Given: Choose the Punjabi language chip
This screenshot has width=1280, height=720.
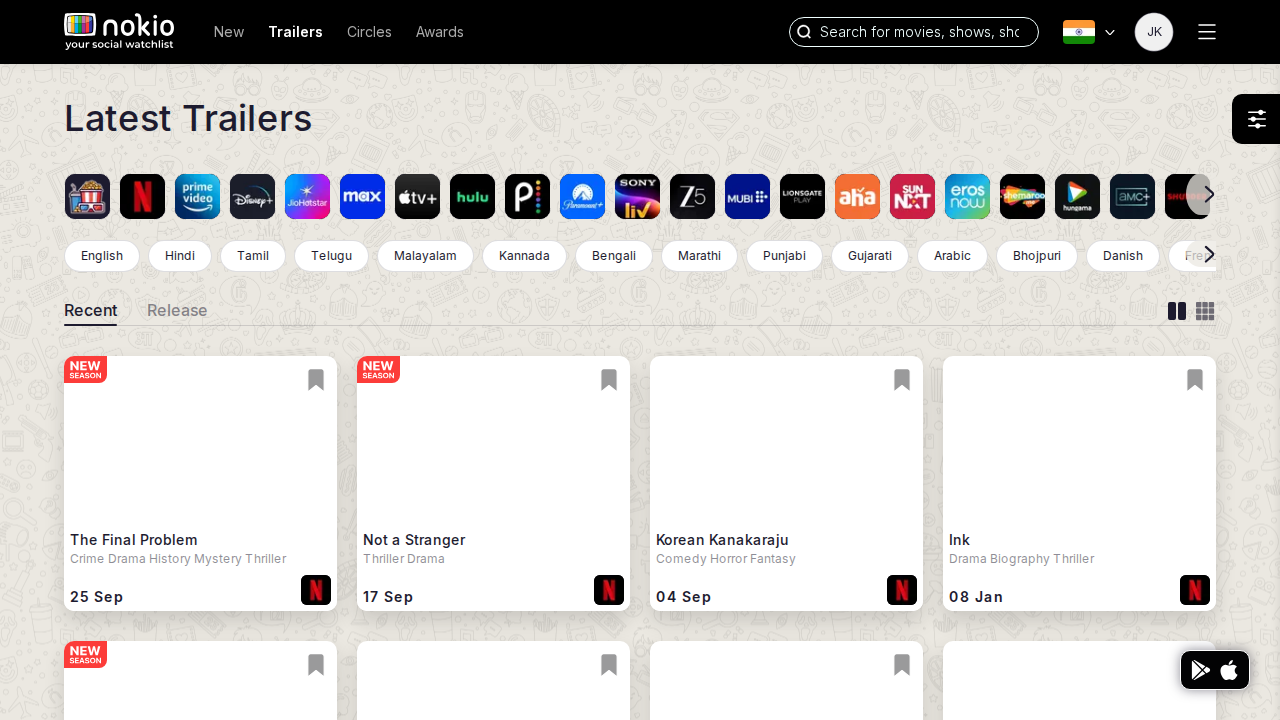Looking at the screenshot, I should point(784,256).
